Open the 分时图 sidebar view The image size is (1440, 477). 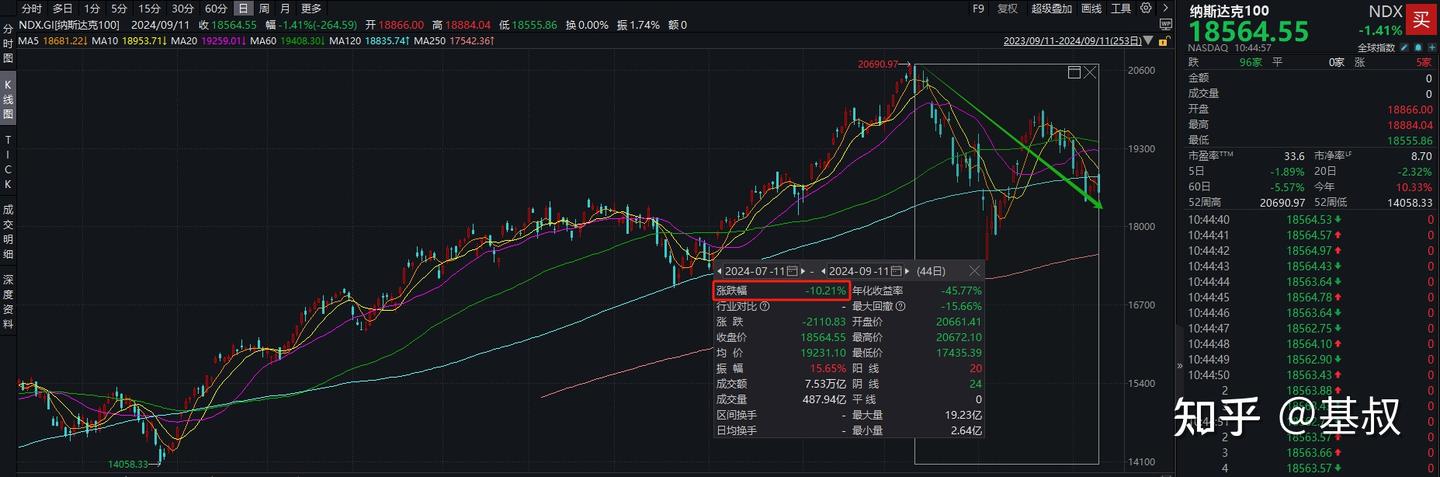coord(8,43)
